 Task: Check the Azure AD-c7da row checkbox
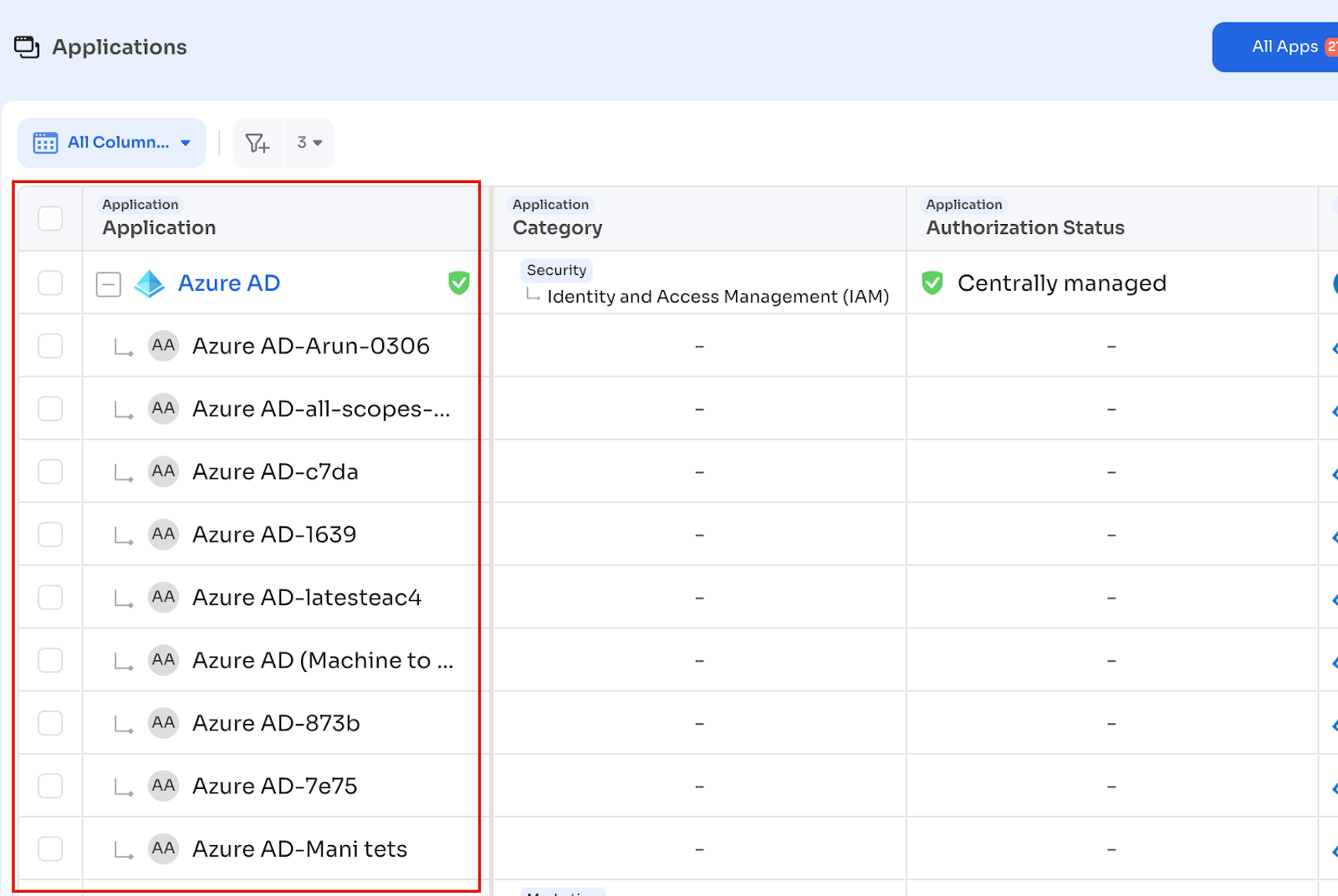point(50,471)
